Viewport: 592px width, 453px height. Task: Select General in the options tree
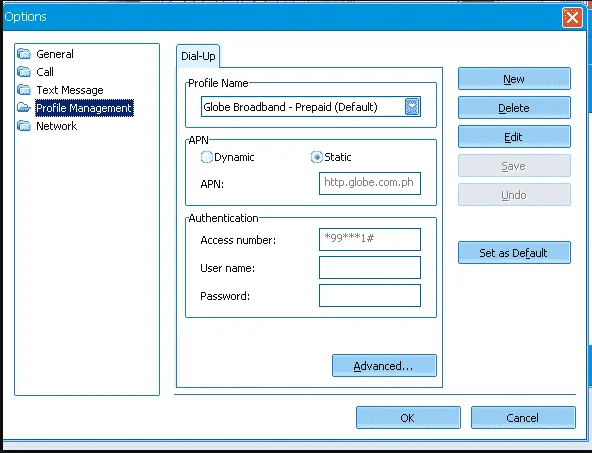[x=55, y=54]
